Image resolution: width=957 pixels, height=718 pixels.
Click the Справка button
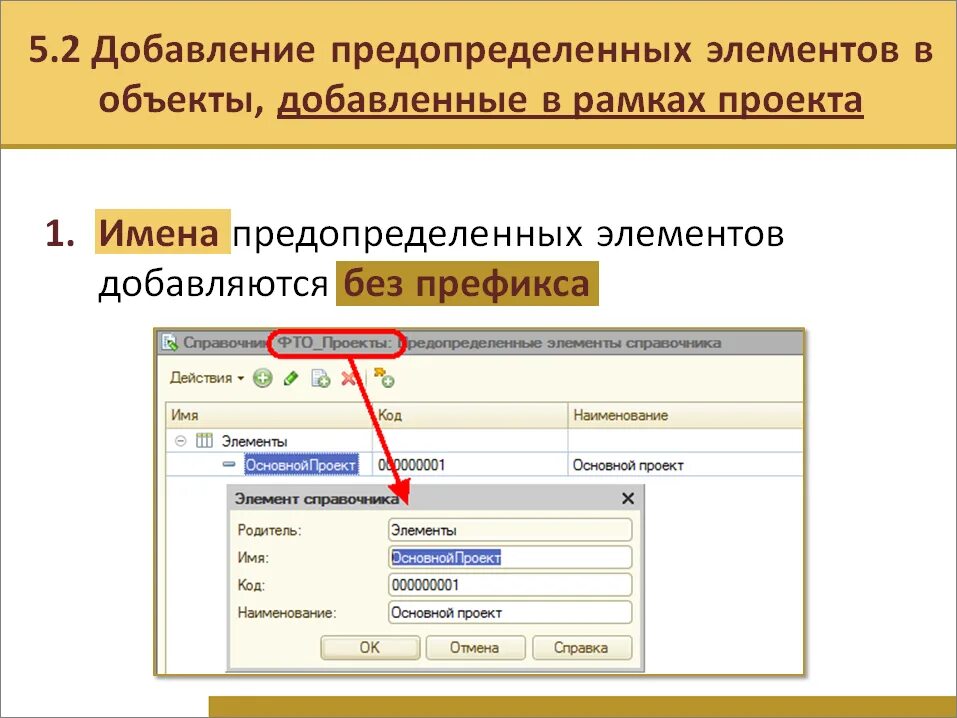pos(582,648)
